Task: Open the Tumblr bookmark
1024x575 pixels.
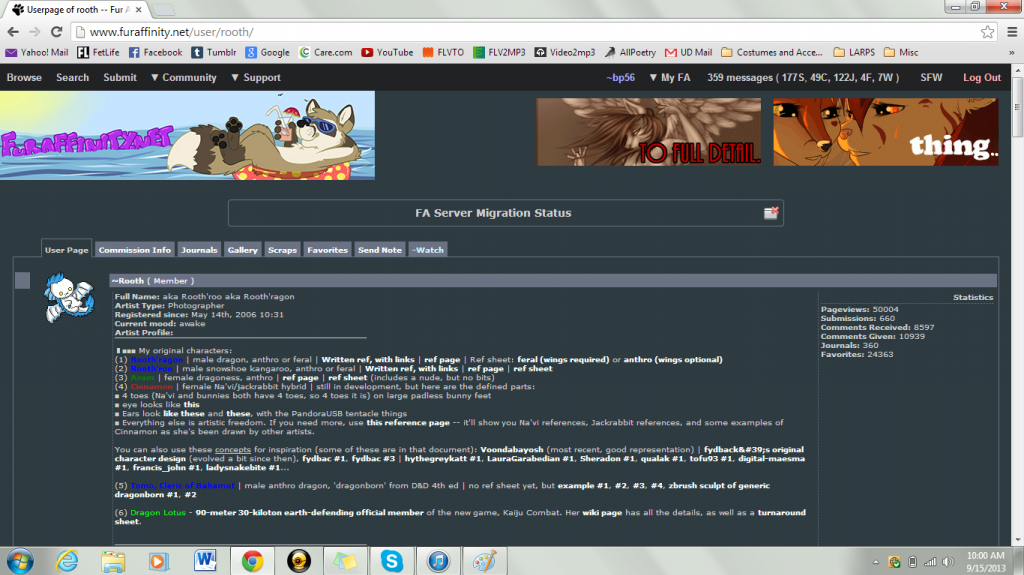Action: tap(214, 52)
